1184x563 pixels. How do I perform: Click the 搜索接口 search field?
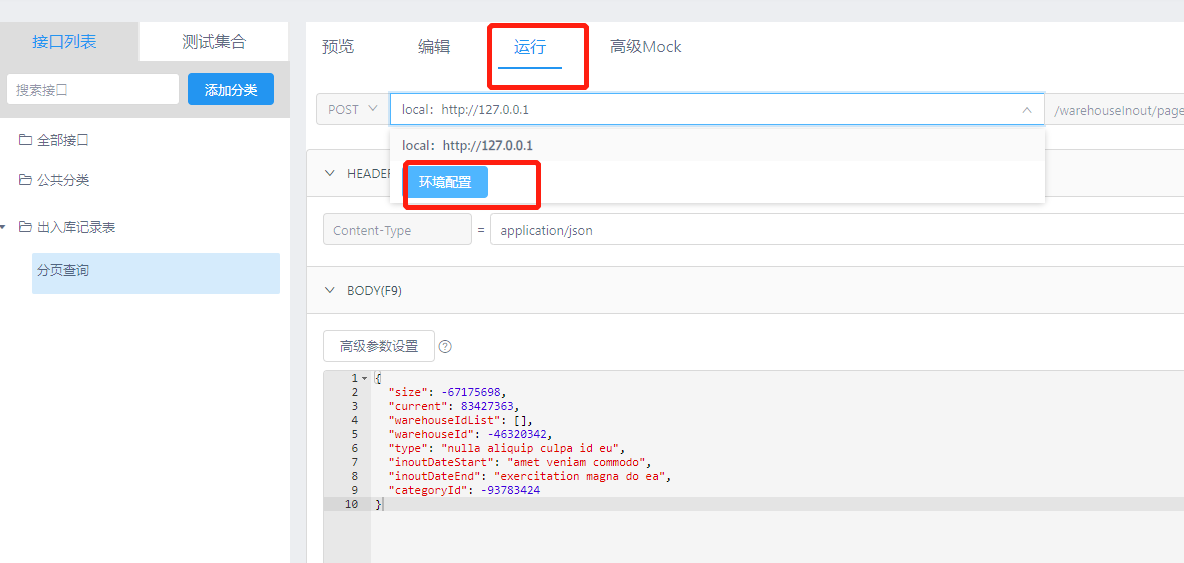click(x=93, y=89)
